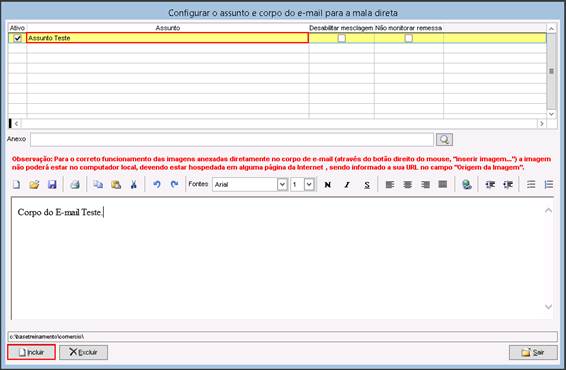Click the Não monitorar remessa column header

409,28
